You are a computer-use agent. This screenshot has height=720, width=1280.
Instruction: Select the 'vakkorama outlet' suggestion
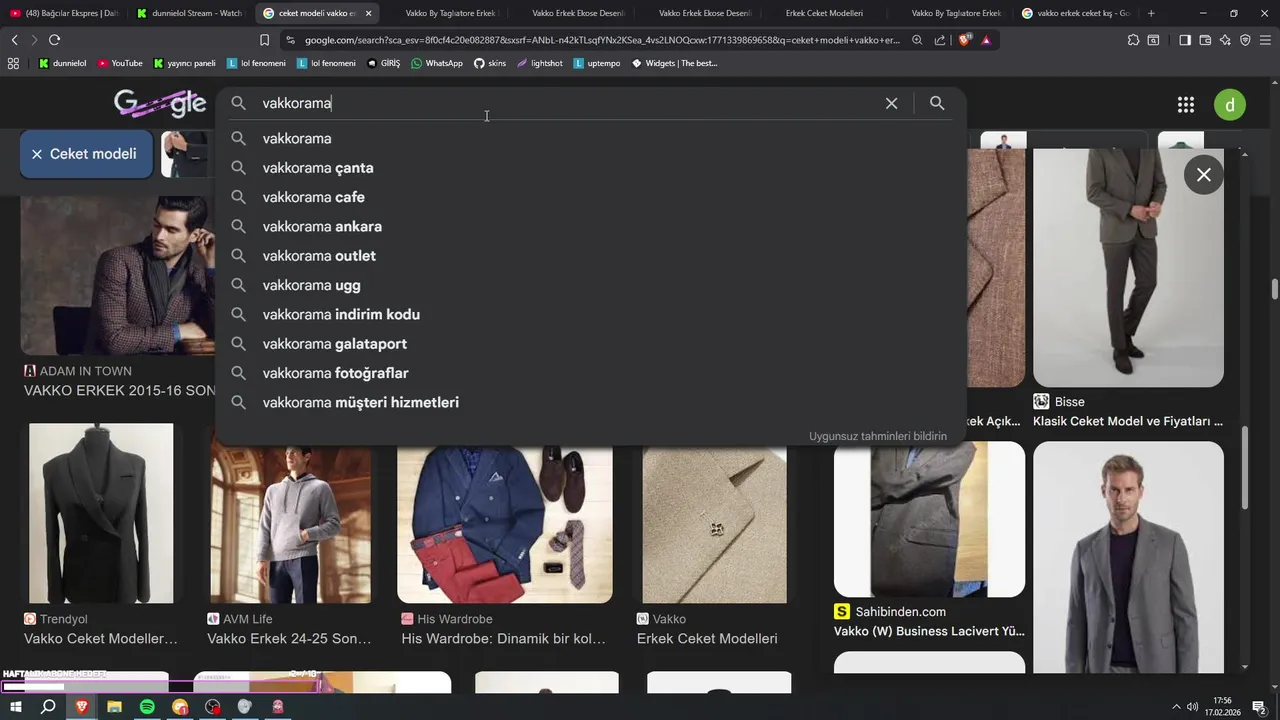[x=590, y=256]
